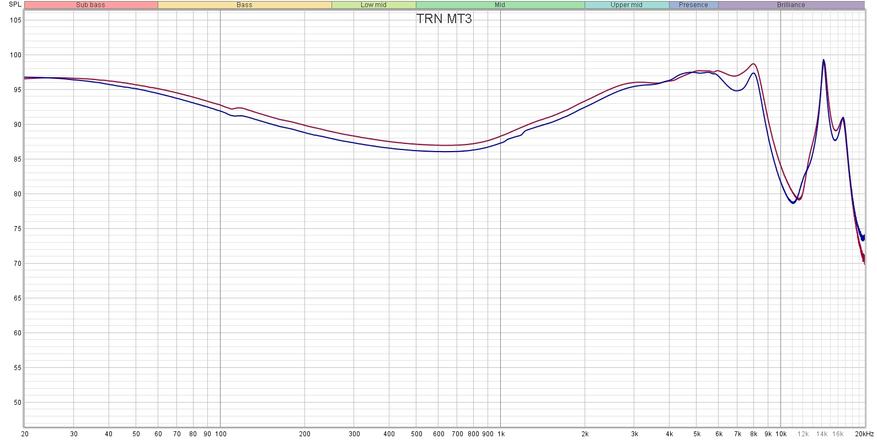The height and width of the screenshot is (440, 877).
Task: Click the 100 tick on frequency axis
Action: point(220,434)
